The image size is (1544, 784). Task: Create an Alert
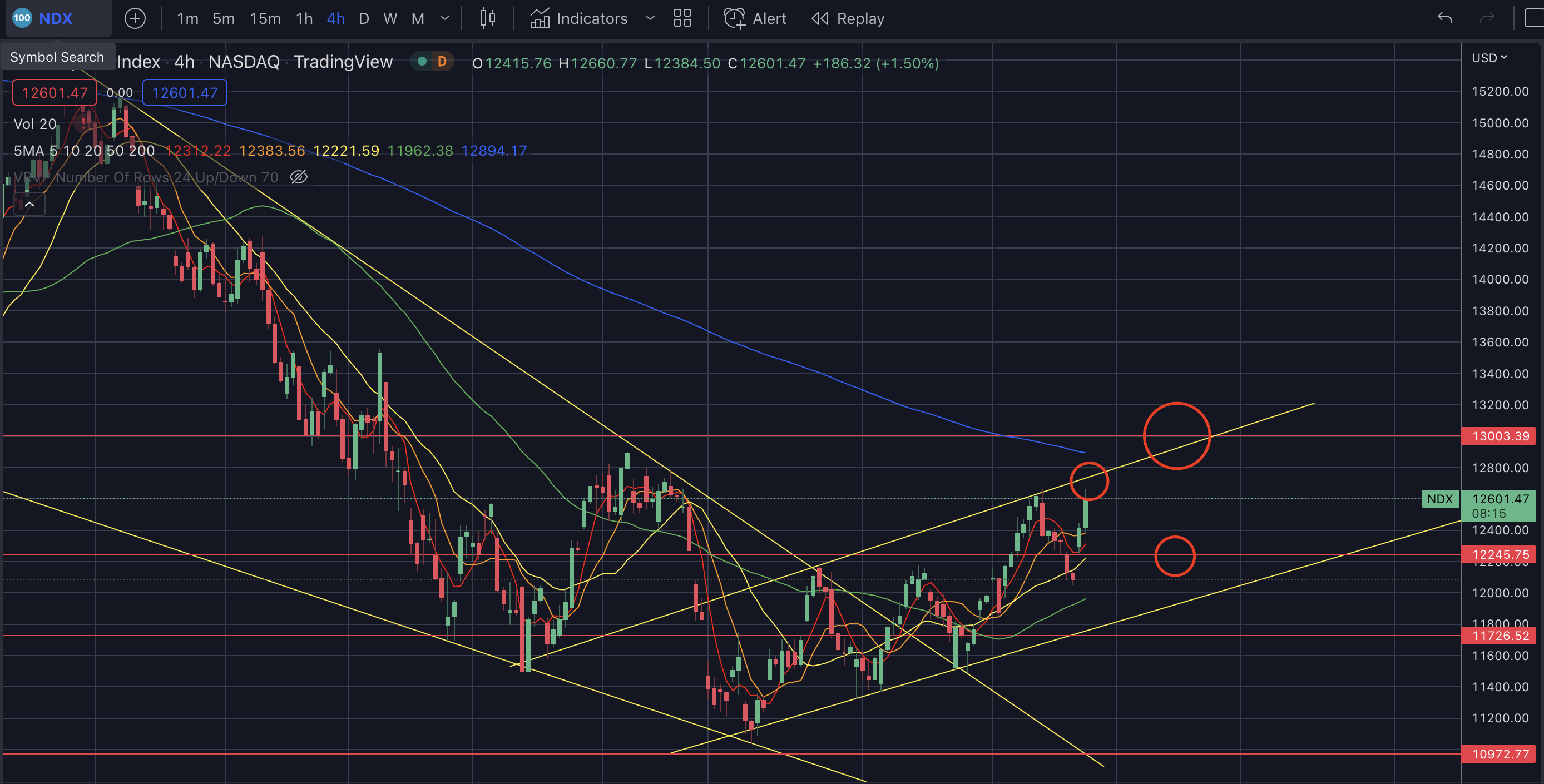tap(755, 18)
